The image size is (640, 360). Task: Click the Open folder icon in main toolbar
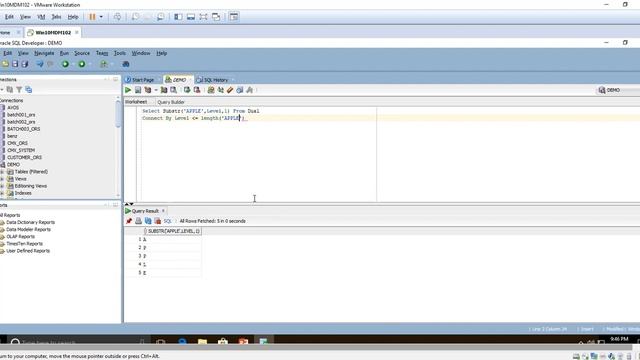coord(5,64)
